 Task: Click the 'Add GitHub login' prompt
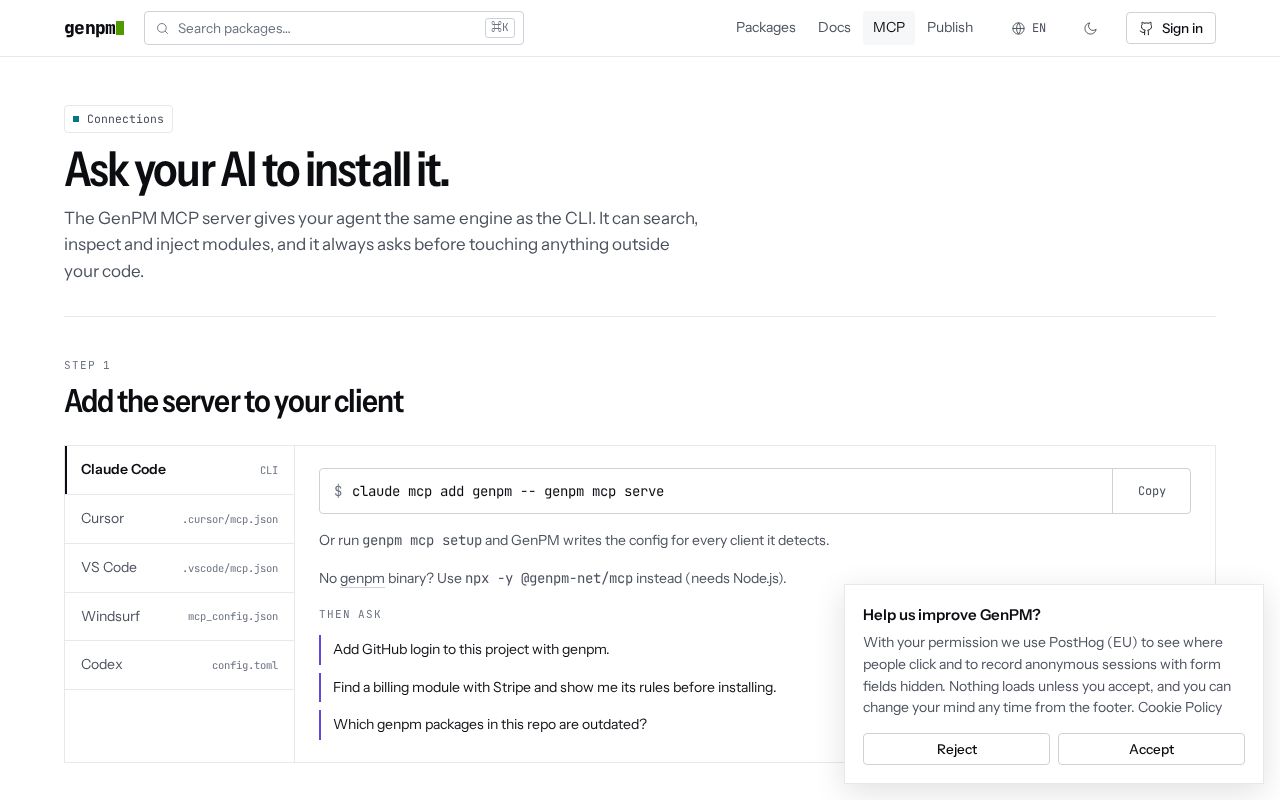point(471,650)
